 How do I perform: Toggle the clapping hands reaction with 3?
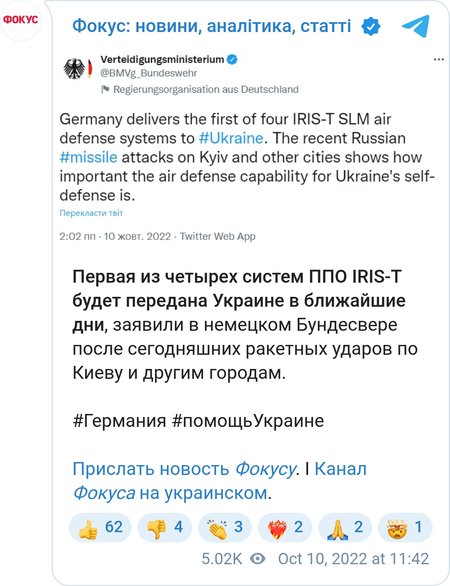coord(224,527)
